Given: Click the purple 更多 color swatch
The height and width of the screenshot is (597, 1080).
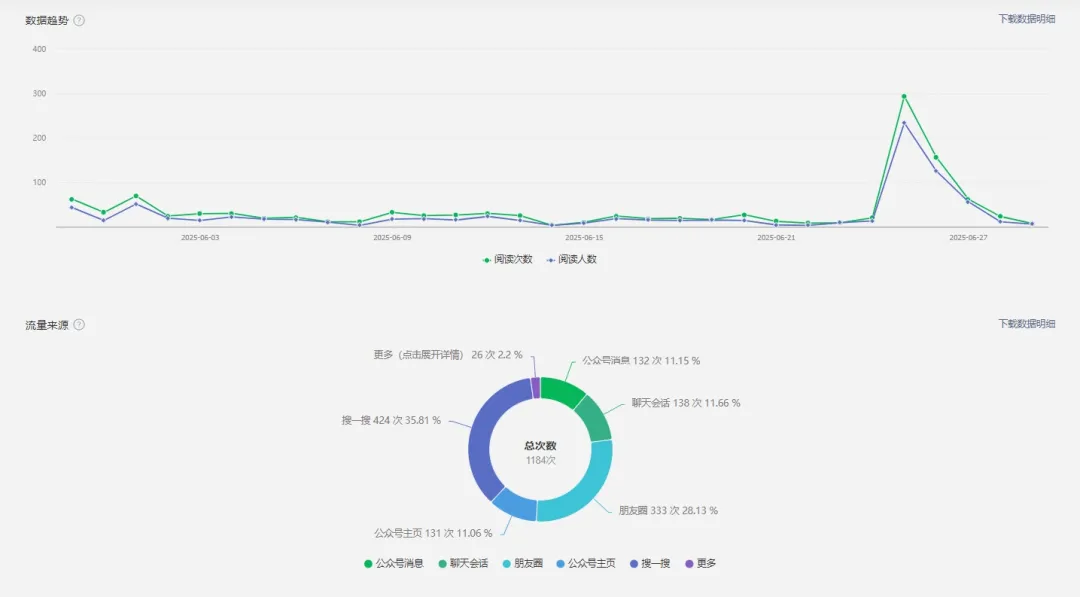Looking at the screenshot, I should [x=688, y=562].
